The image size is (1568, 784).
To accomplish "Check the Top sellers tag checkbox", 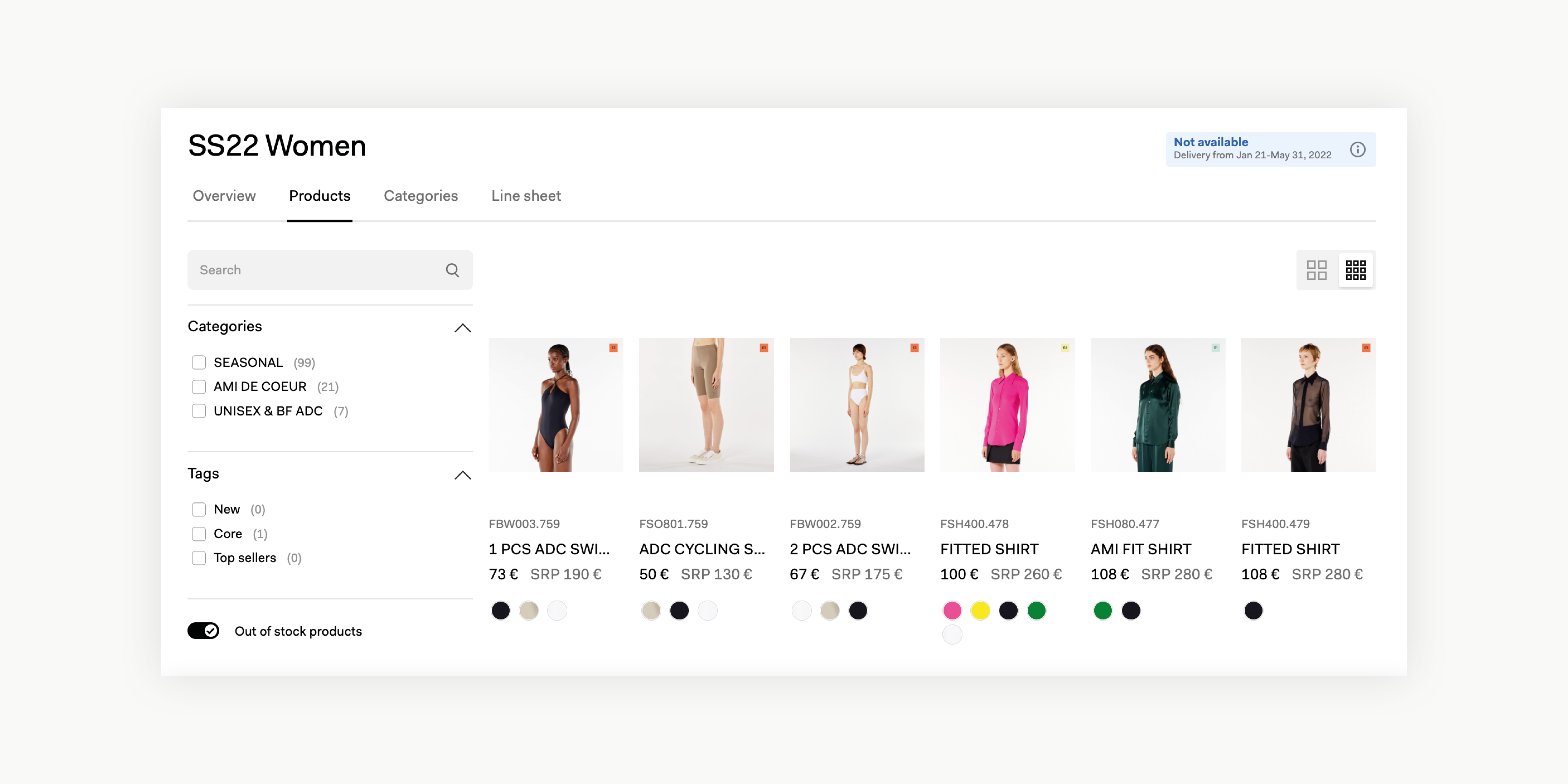I will click(x=199, y=558).
